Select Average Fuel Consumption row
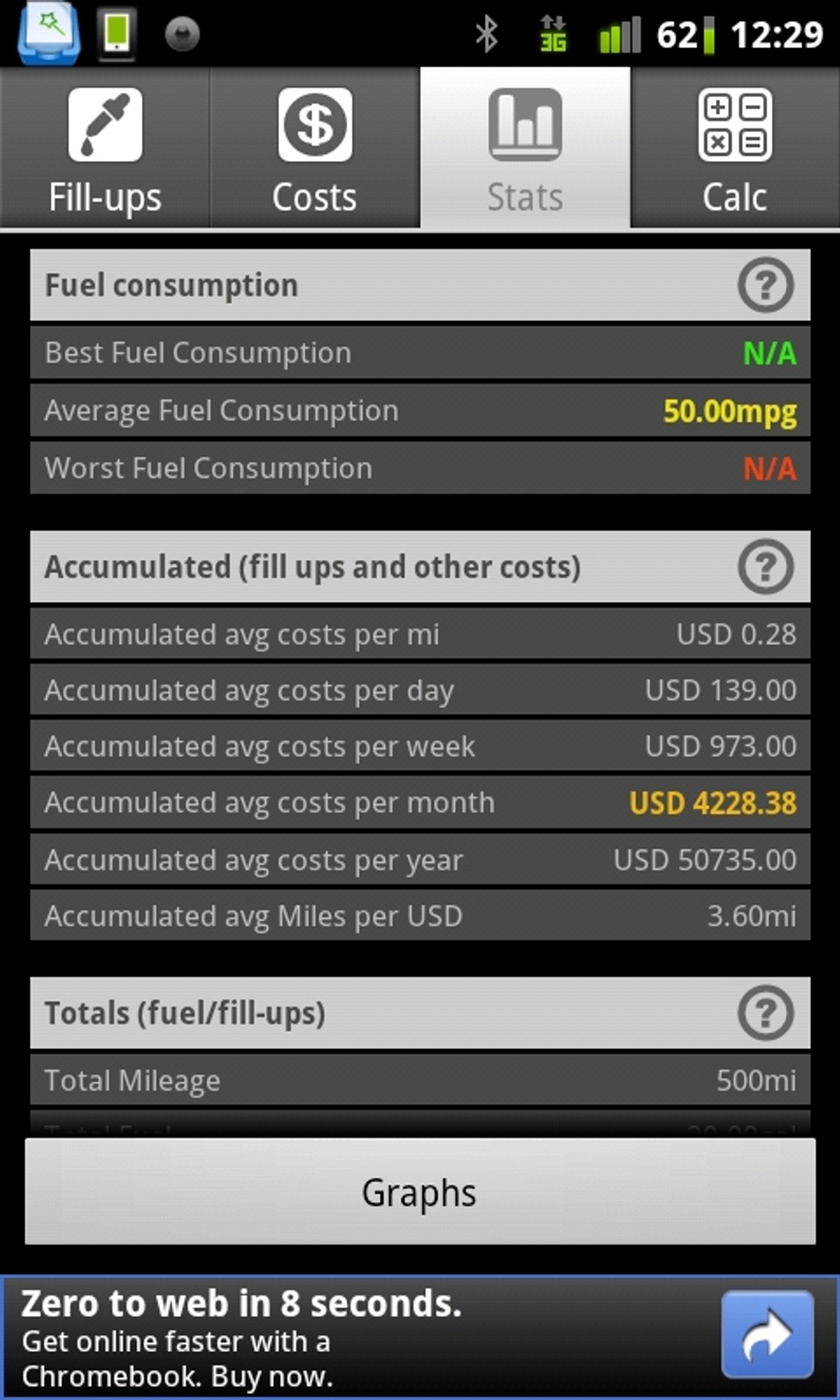The height and width of the screenshot is (1400, 840). coord(420,410)
